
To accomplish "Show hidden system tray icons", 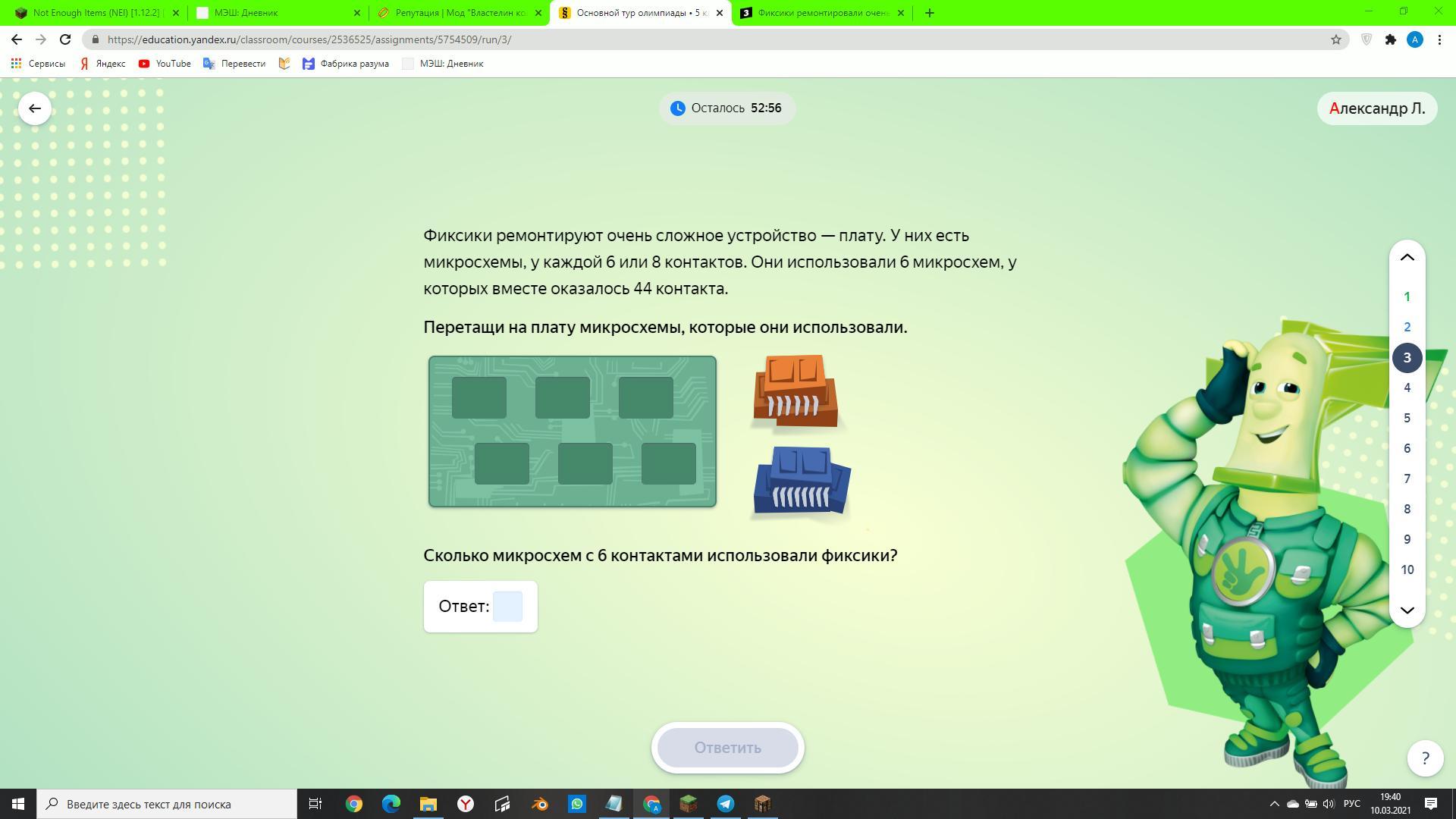I will (1274, 804).
